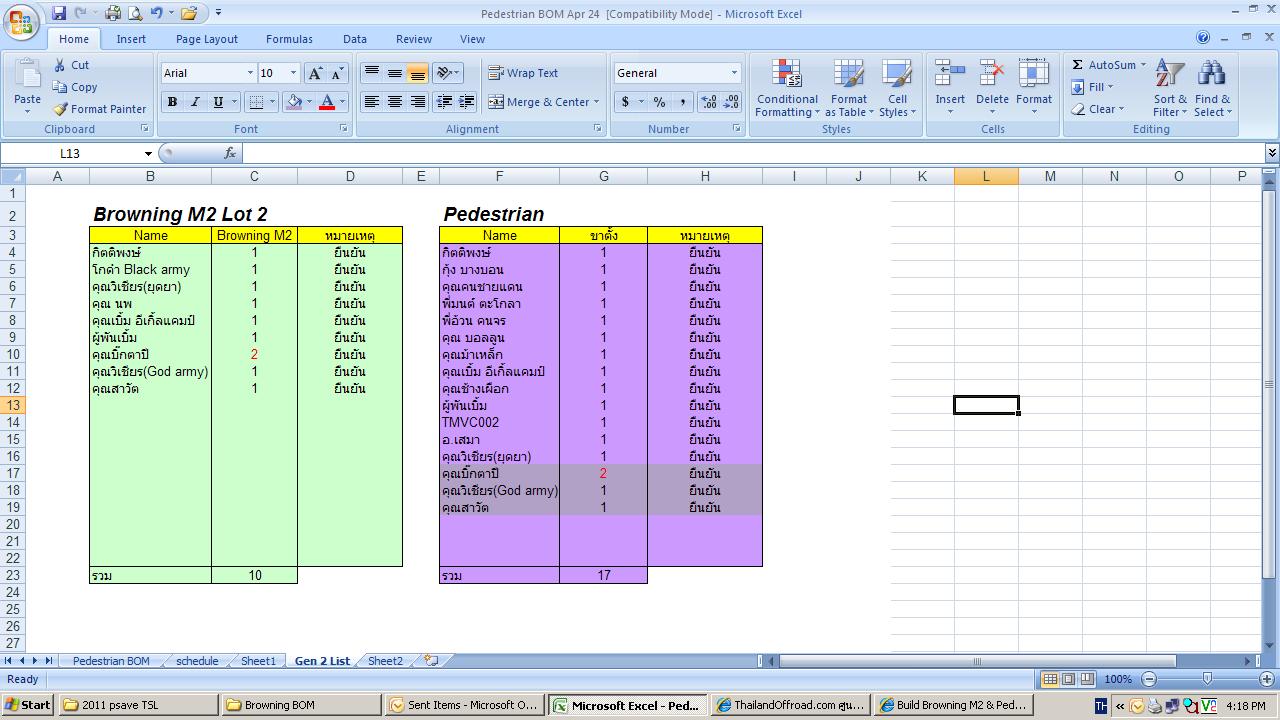This screenshot has width=1280, height=720.
Task: Open the font name Arial dropdown
Action: point(250,73)
